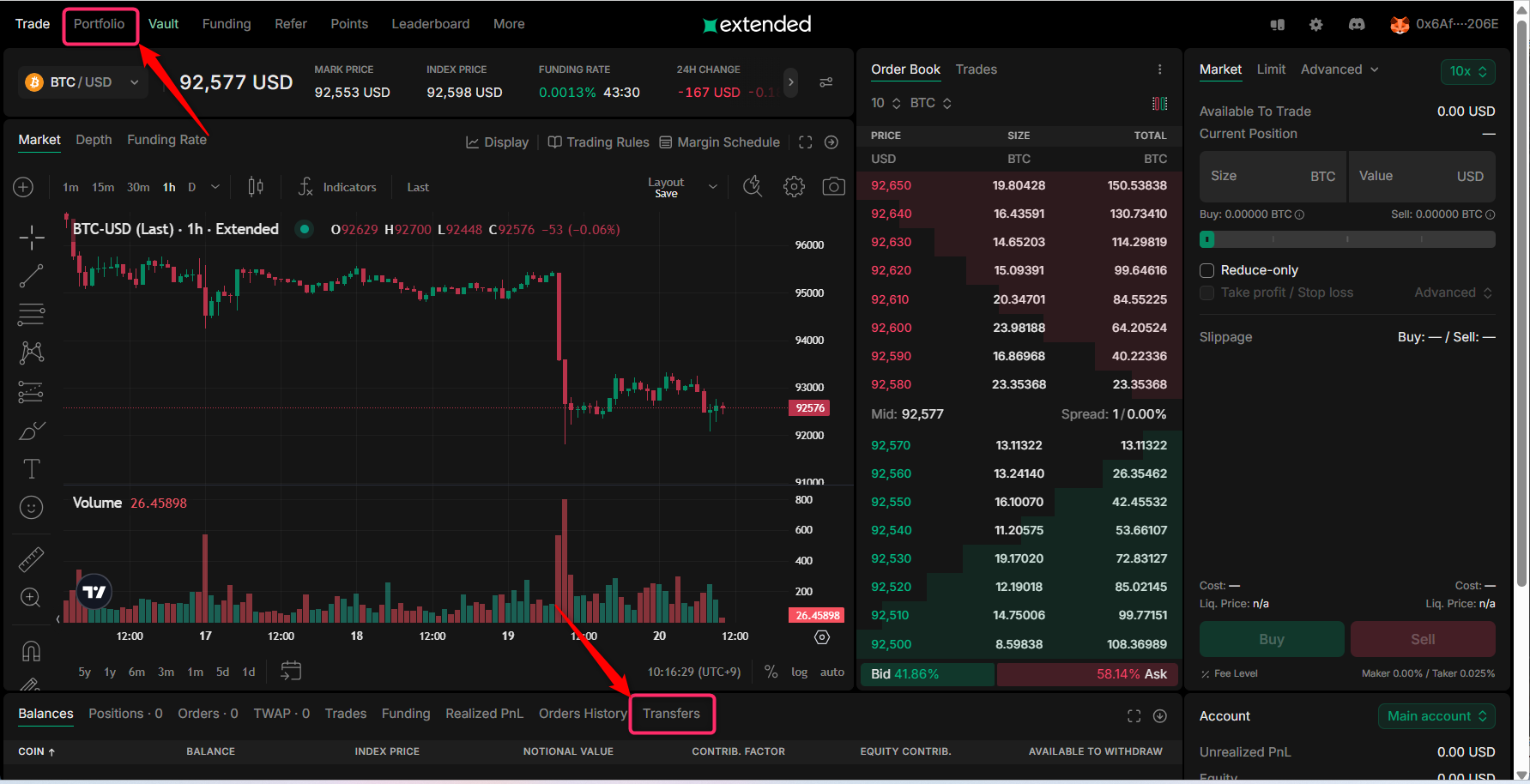Screen dimensions: 1530x784
Task: Open the candlestick chart type icon
Action: point(256,187)
